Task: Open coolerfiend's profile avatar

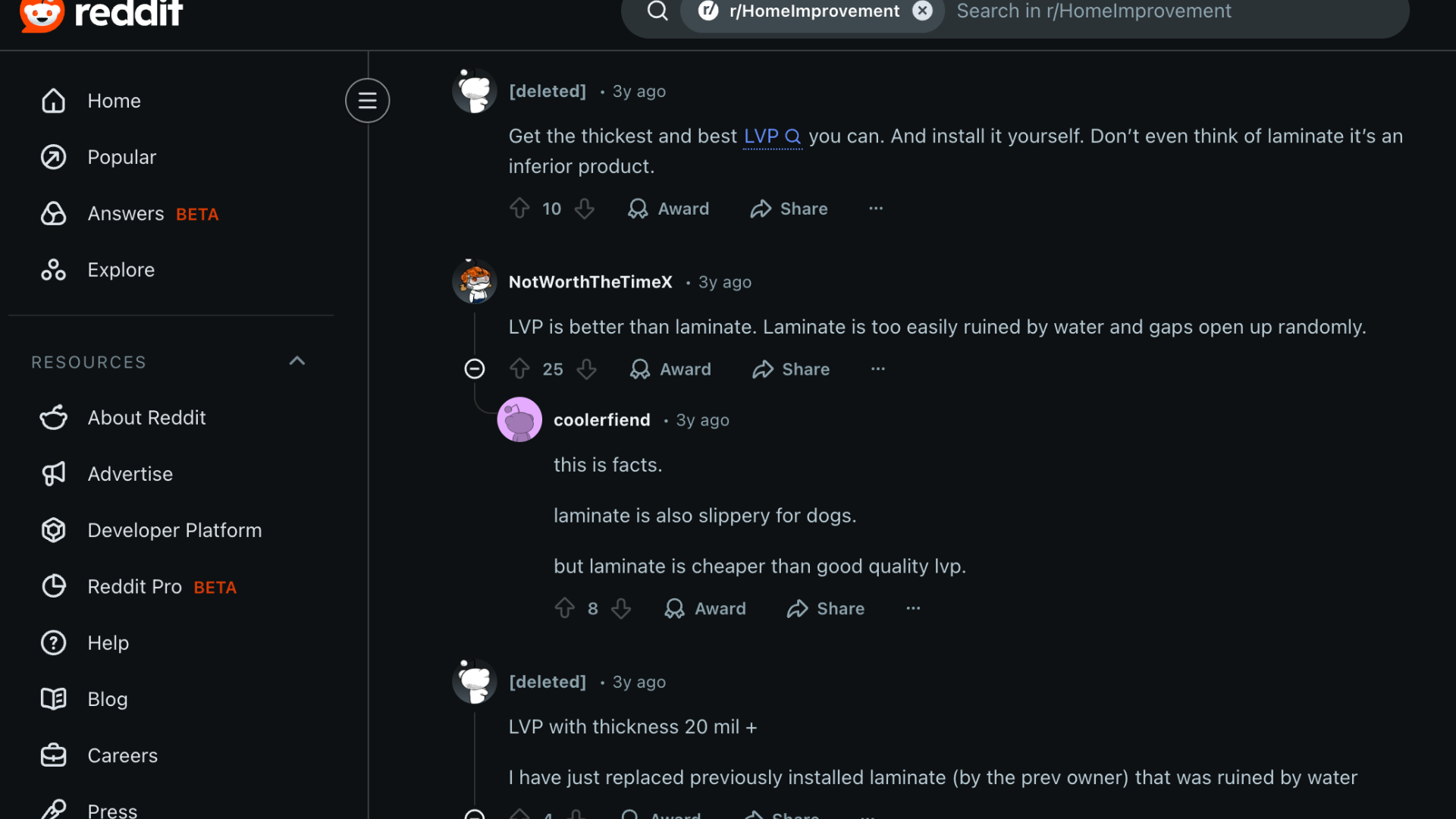Action: 519,419
